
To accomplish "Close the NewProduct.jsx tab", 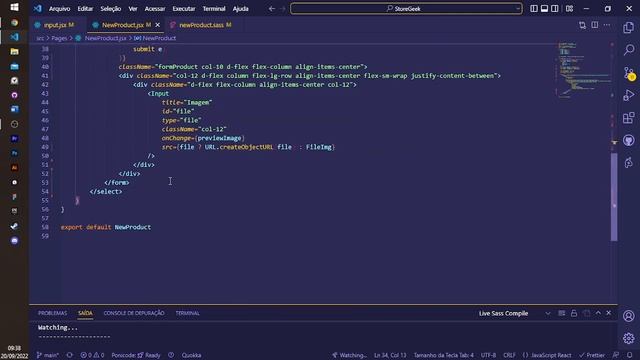I will [158, 25].
